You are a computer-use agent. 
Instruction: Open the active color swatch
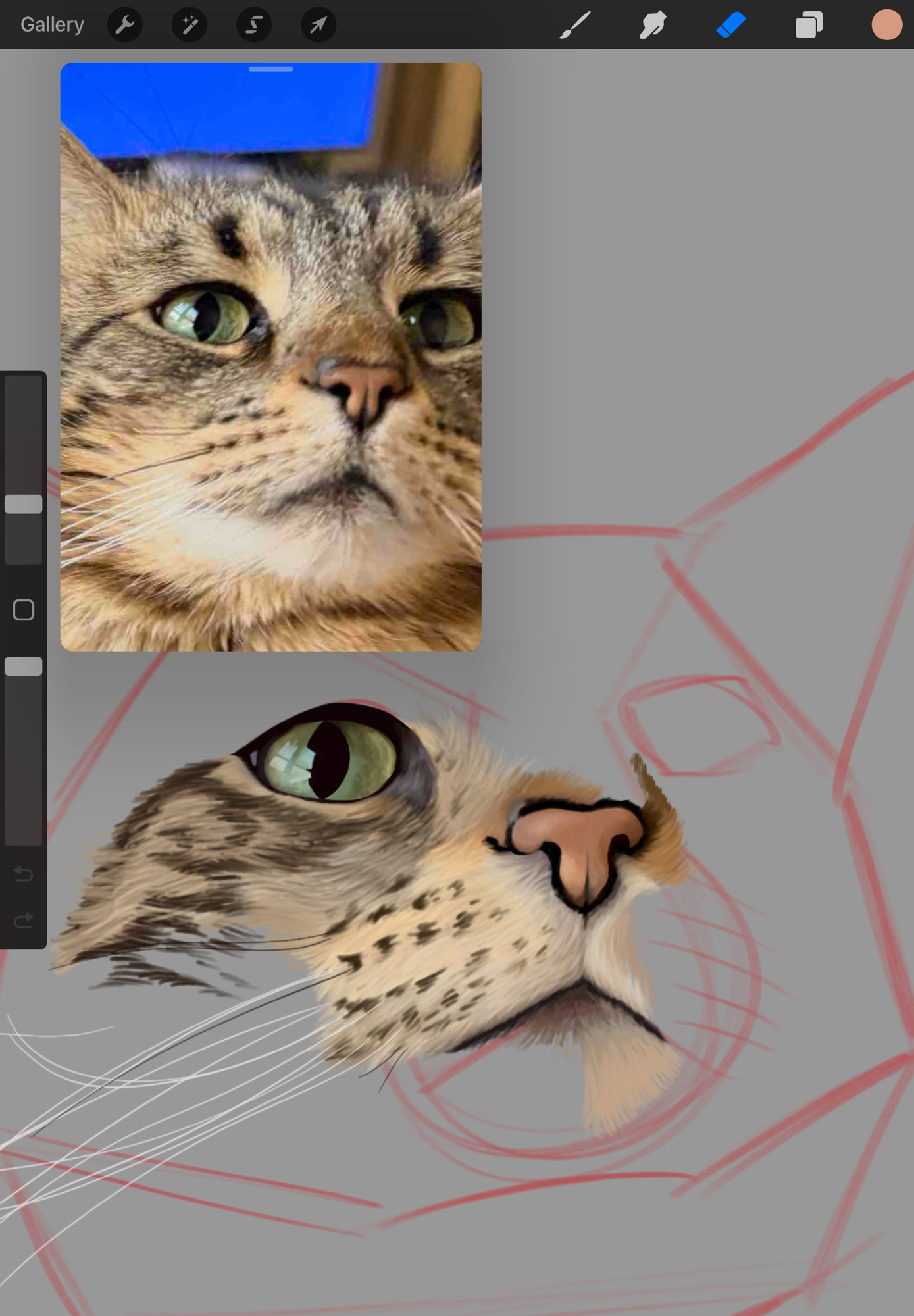pyautogui.click(x=886, y=25)
